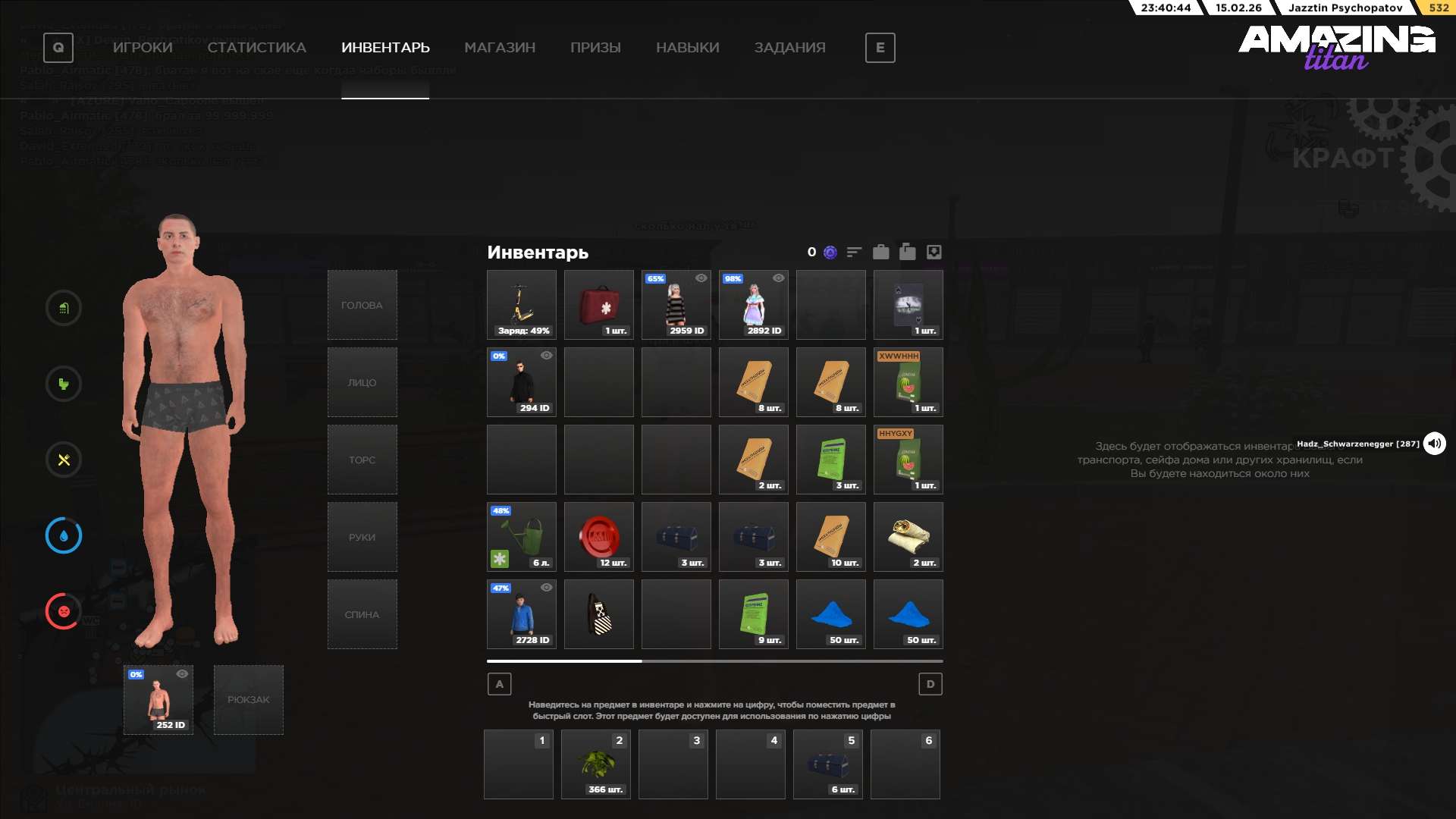Click the briefcase icon in inventory header
Image resolution: width=1456 pixels, height=819 pixels.
tap(880, 252)
